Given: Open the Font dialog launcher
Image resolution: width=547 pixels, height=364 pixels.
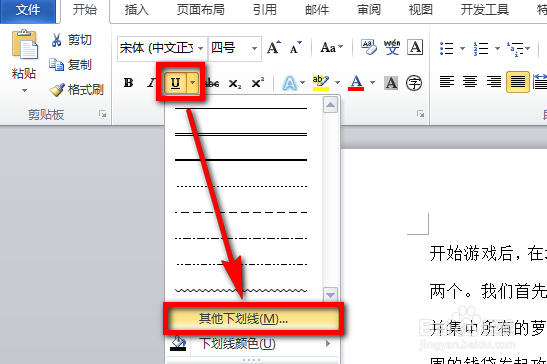Looking at the screenshot, I should (420, 114).
